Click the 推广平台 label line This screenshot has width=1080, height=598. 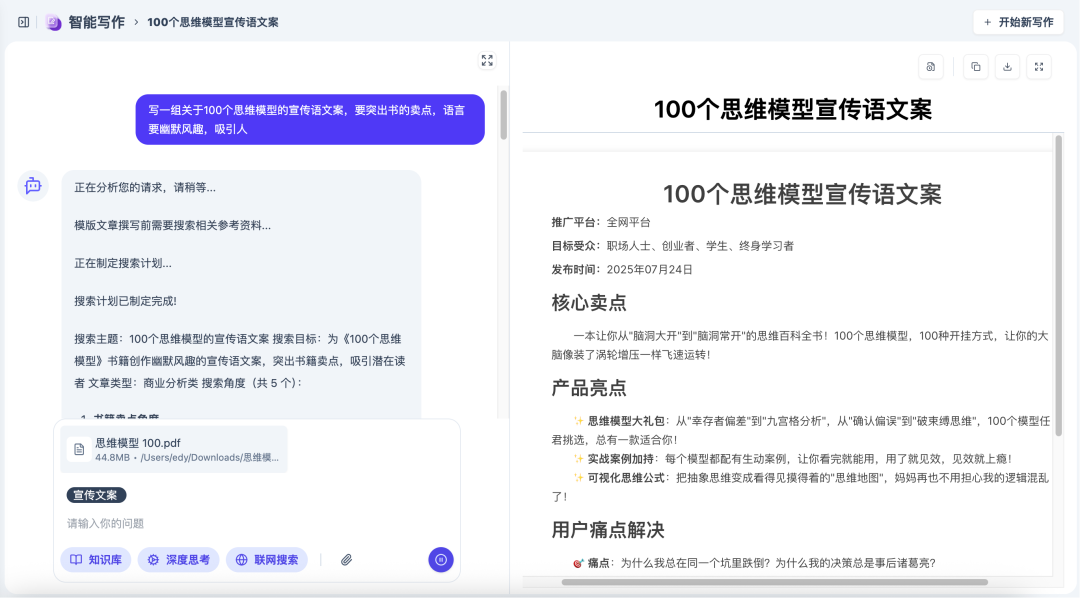tap(601, 223)
